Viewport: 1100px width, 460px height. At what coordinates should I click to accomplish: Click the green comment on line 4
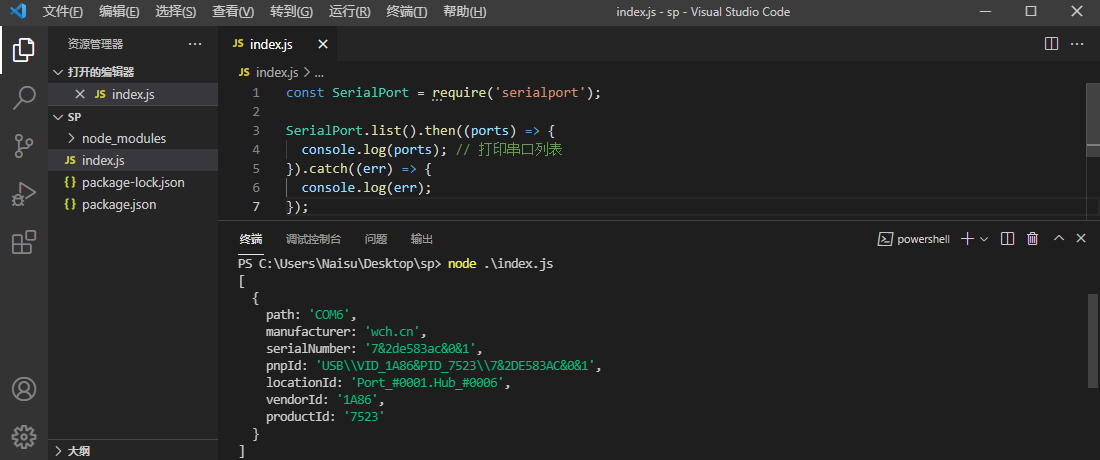[x=509, y=149]
